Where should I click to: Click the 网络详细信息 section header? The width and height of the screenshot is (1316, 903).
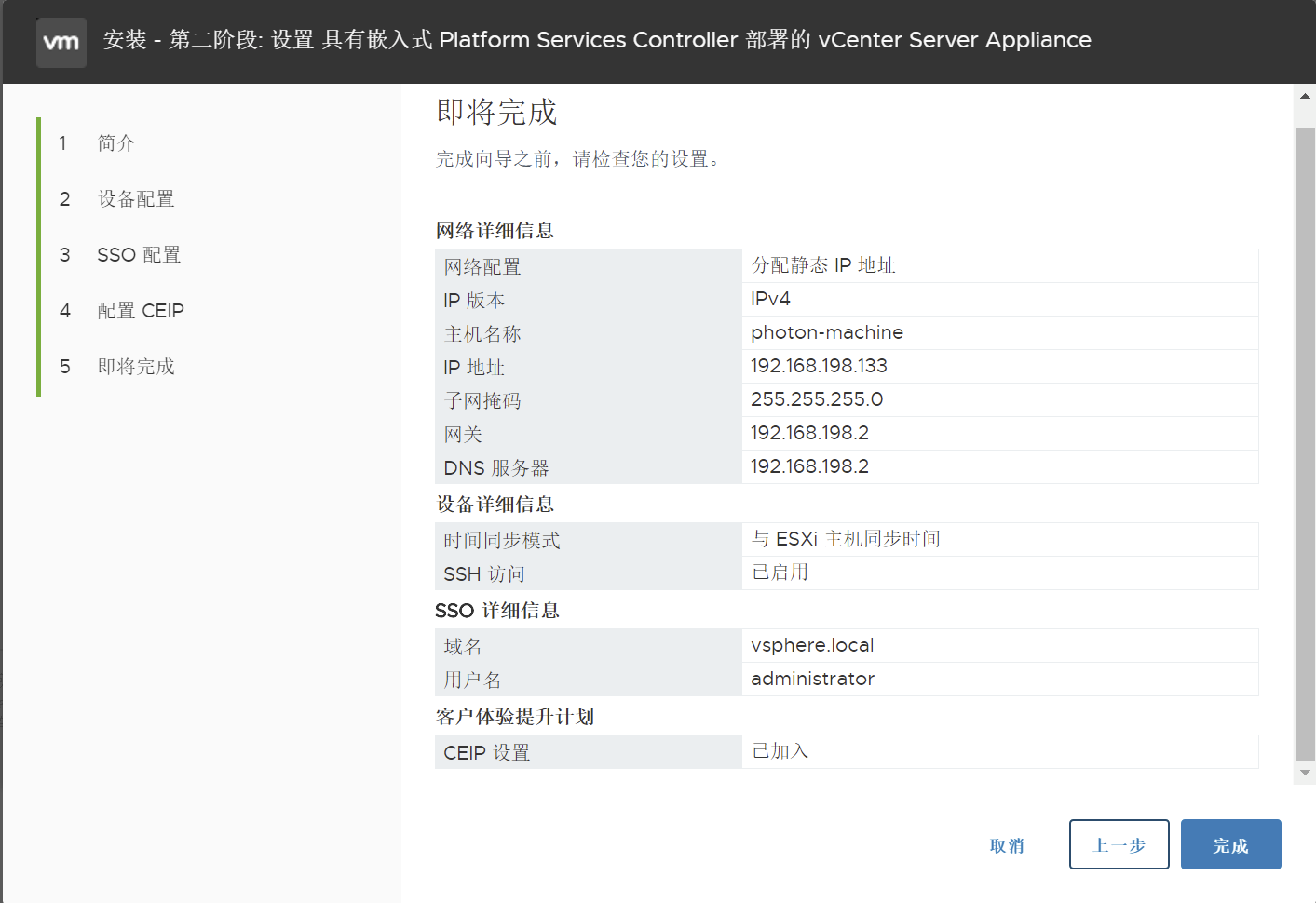pyautogui.click(x=495, y=231)
